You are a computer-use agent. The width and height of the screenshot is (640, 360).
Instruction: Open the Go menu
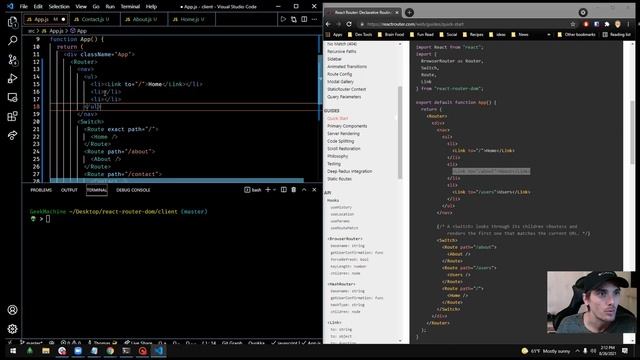click(x=96, y=7)
